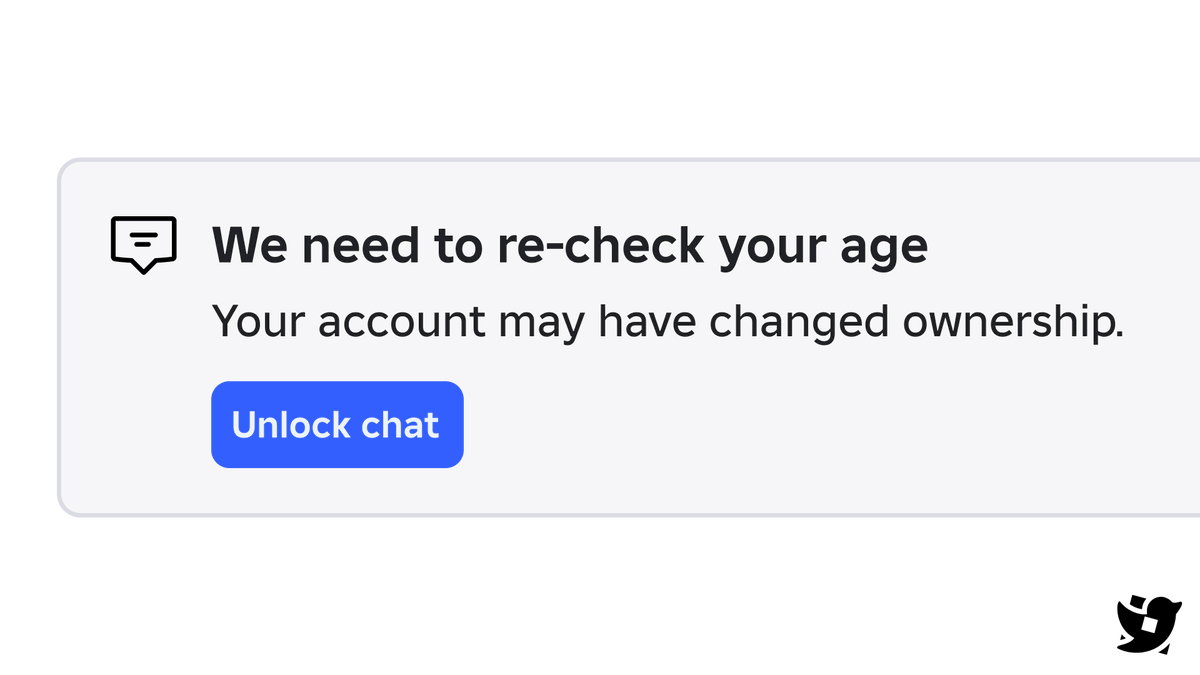Select the 'We need to re-check your age' heading
Screen dimensions: 1200x675
pos(569,245)
